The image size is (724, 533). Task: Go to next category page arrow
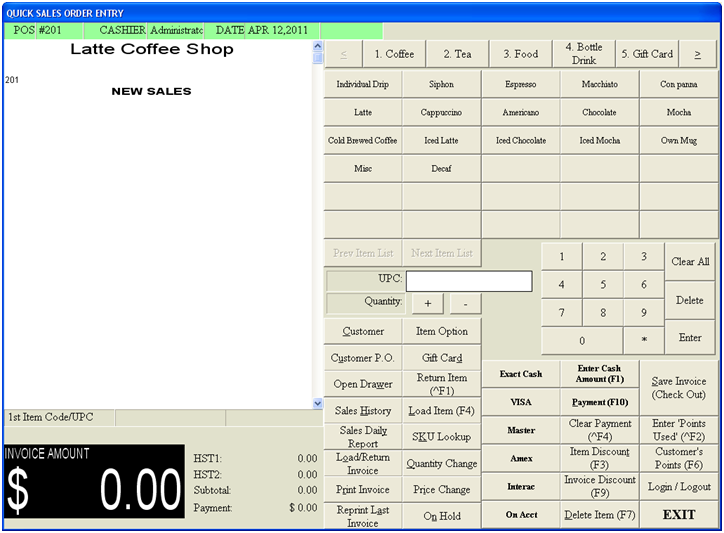pyautogui.click(x=697, y=54)
